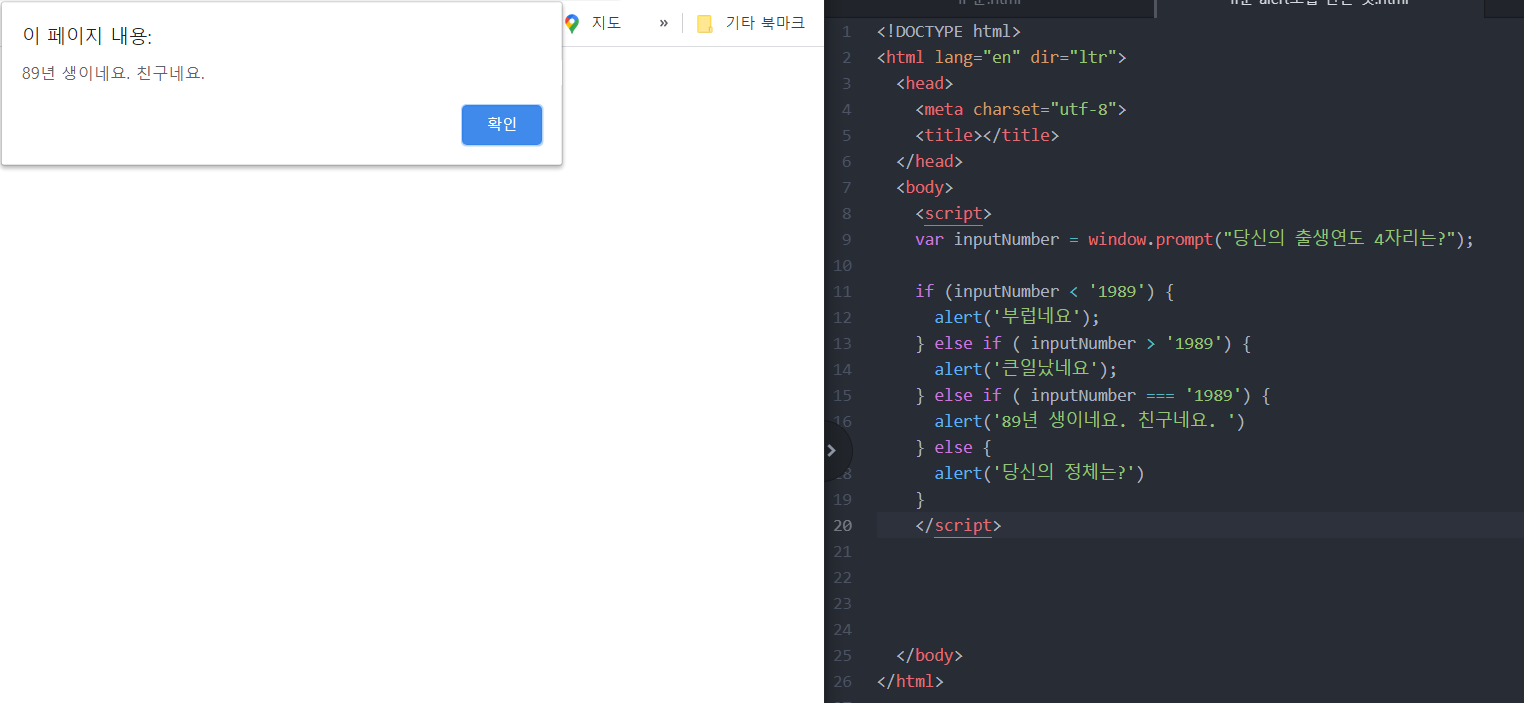Screen dimensions: 1524x703
Task: Click line number 20 in the gutter
Action: pyautogui.click(x=842, y=525)
